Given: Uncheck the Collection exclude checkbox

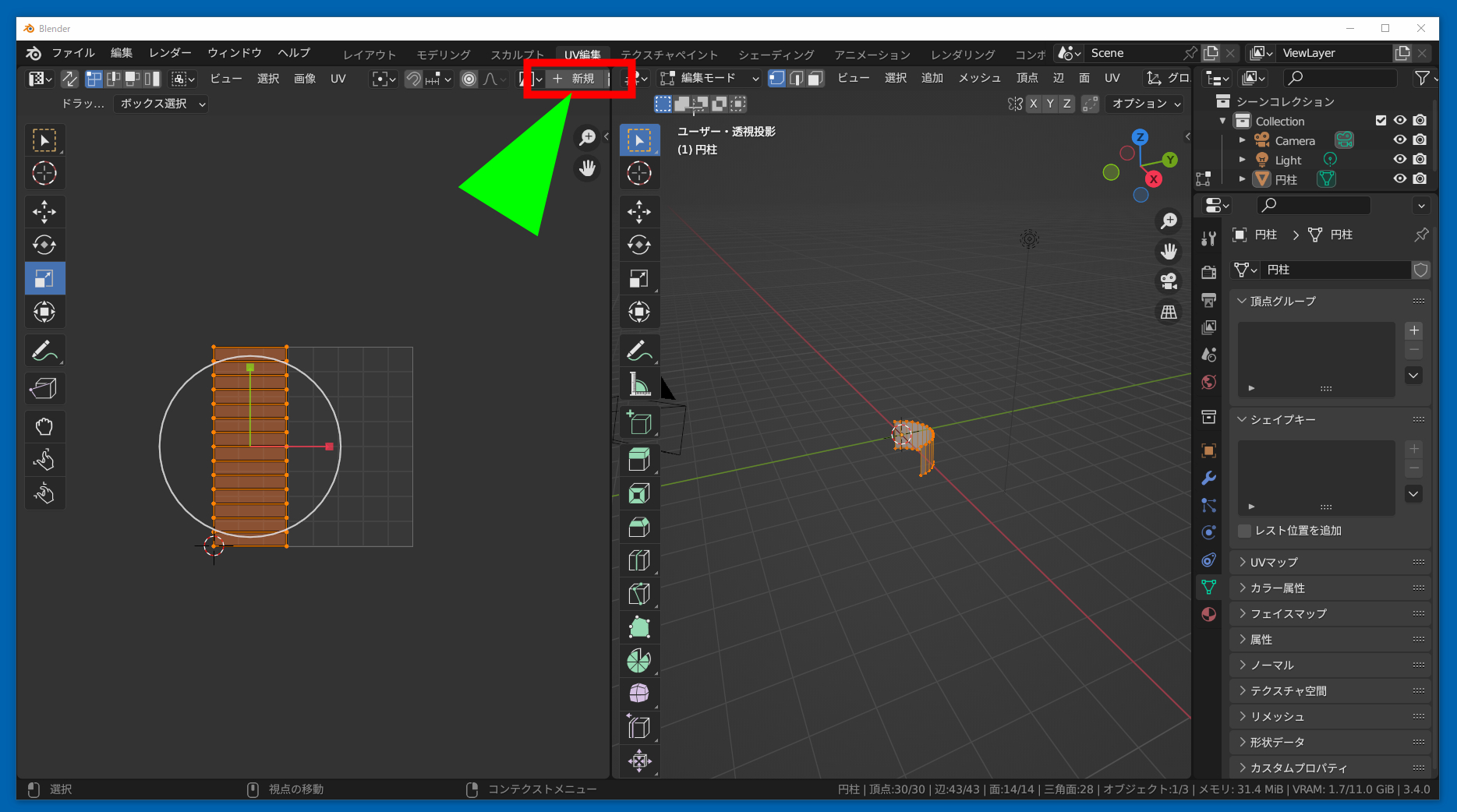Looking at the screenshot, I should (x=1381, y=121).
